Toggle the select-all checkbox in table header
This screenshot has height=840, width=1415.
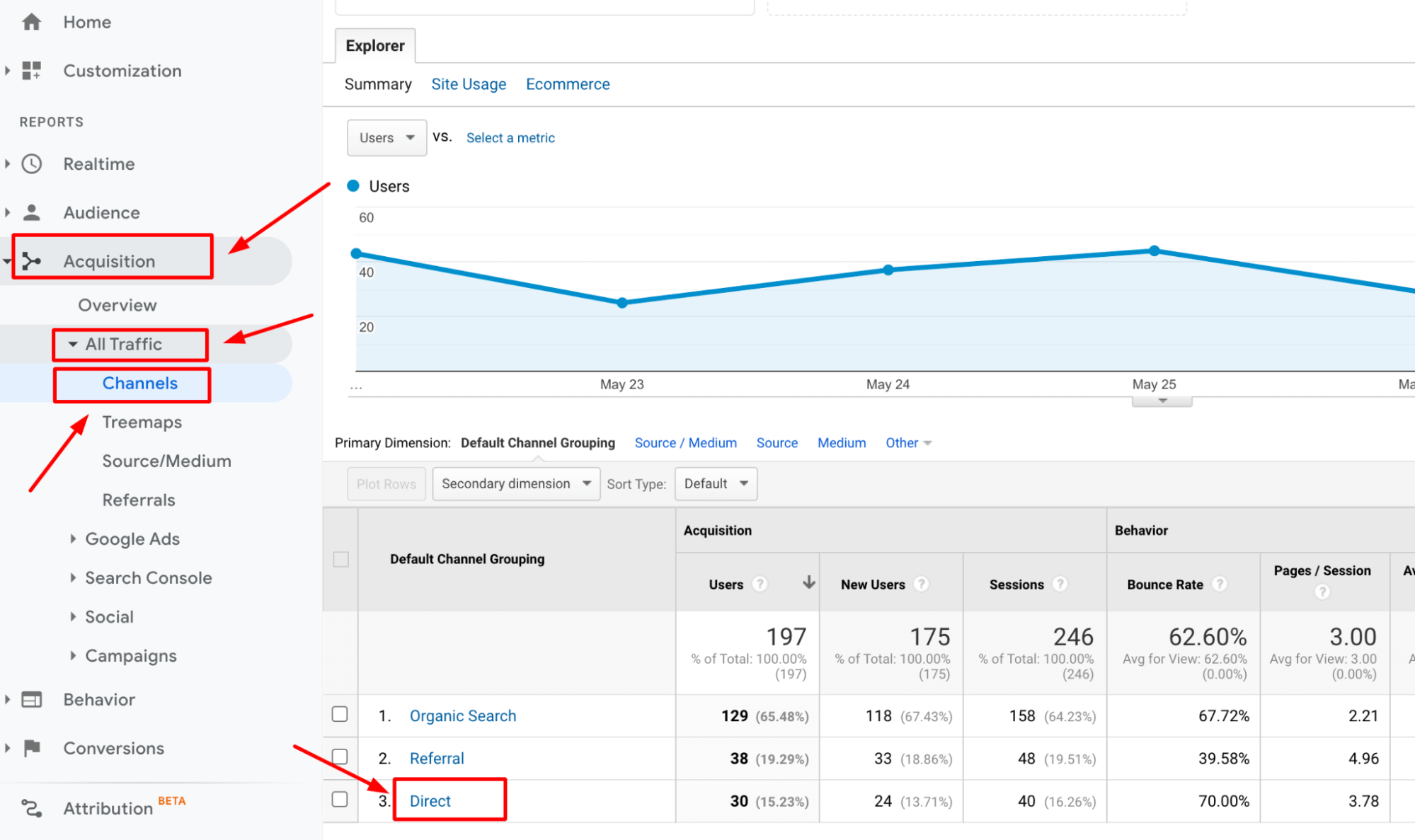click(x=341, y=559)
